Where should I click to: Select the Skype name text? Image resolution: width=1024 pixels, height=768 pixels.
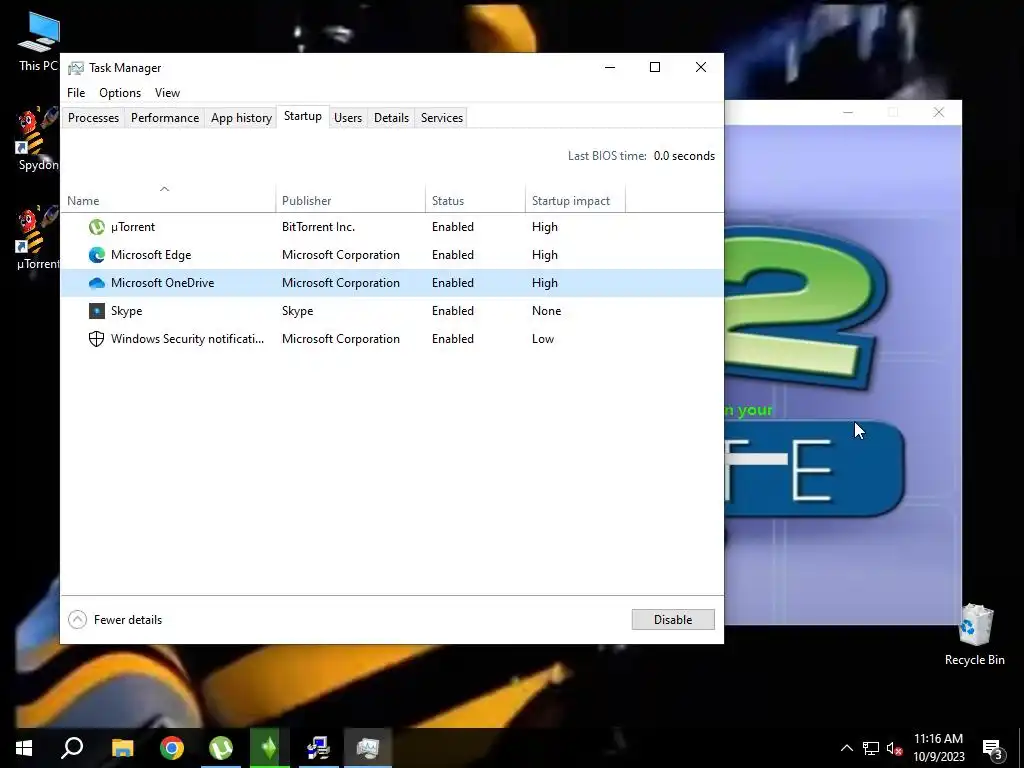click(x=126, y=311)
